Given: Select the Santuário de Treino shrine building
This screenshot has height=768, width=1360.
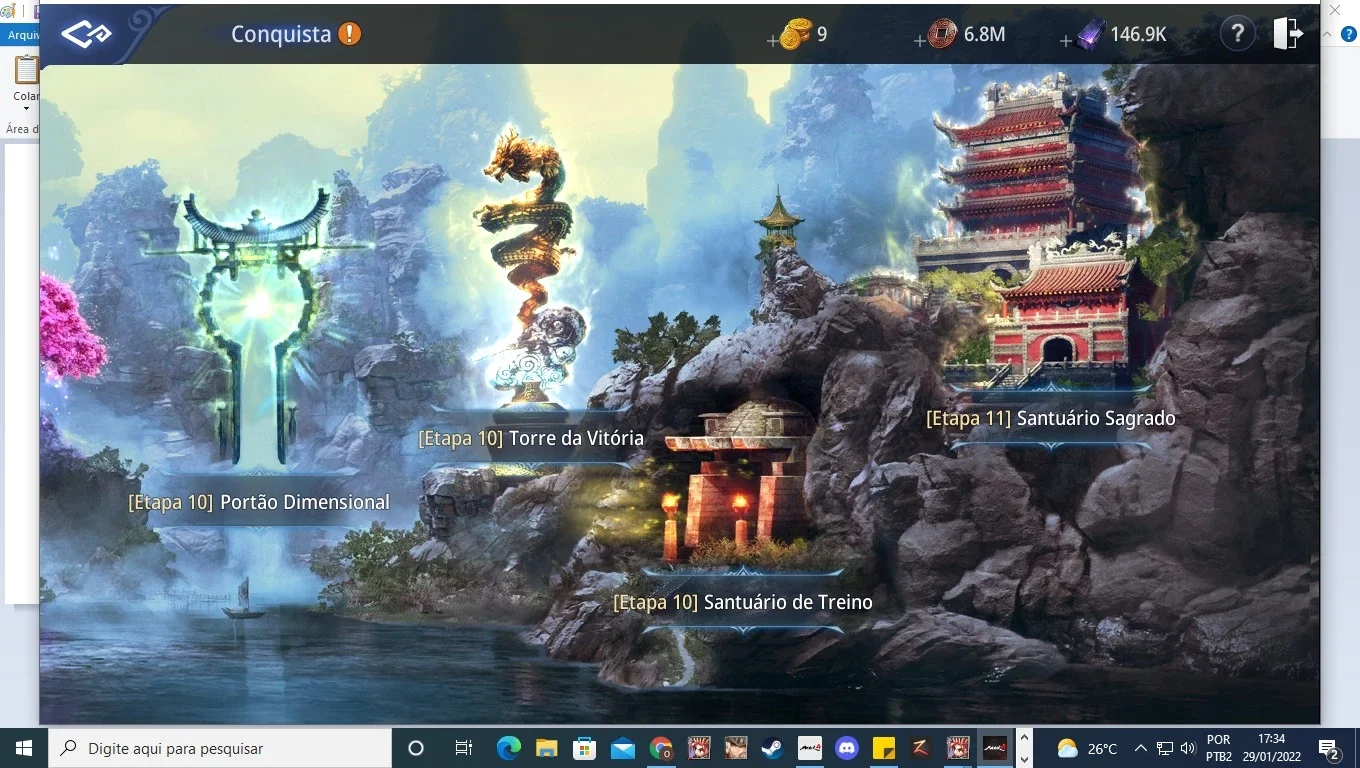Looking at the screenshot, I should pyautogui.click(x=739, y=480).
